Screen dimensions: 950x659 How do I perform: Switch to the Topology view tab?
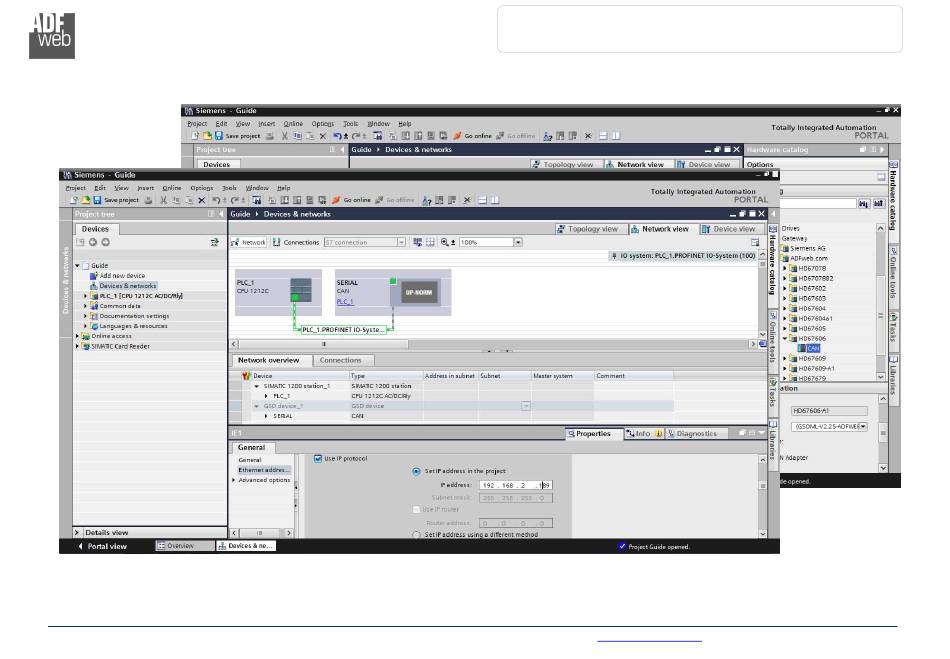587,229
